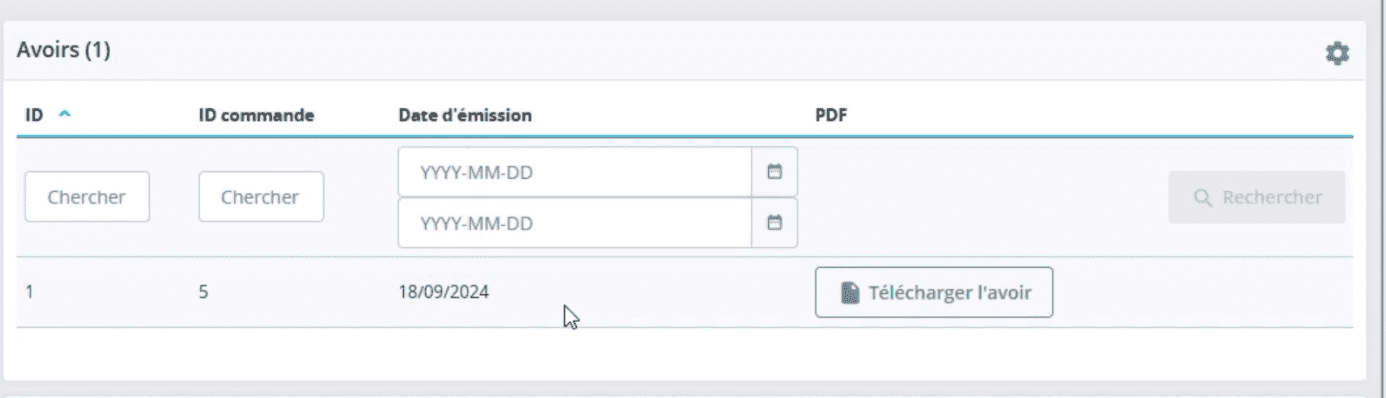1386x398 pixels.
Task: Click order ID 5 in the row
Action: click(x=203, y=293)
